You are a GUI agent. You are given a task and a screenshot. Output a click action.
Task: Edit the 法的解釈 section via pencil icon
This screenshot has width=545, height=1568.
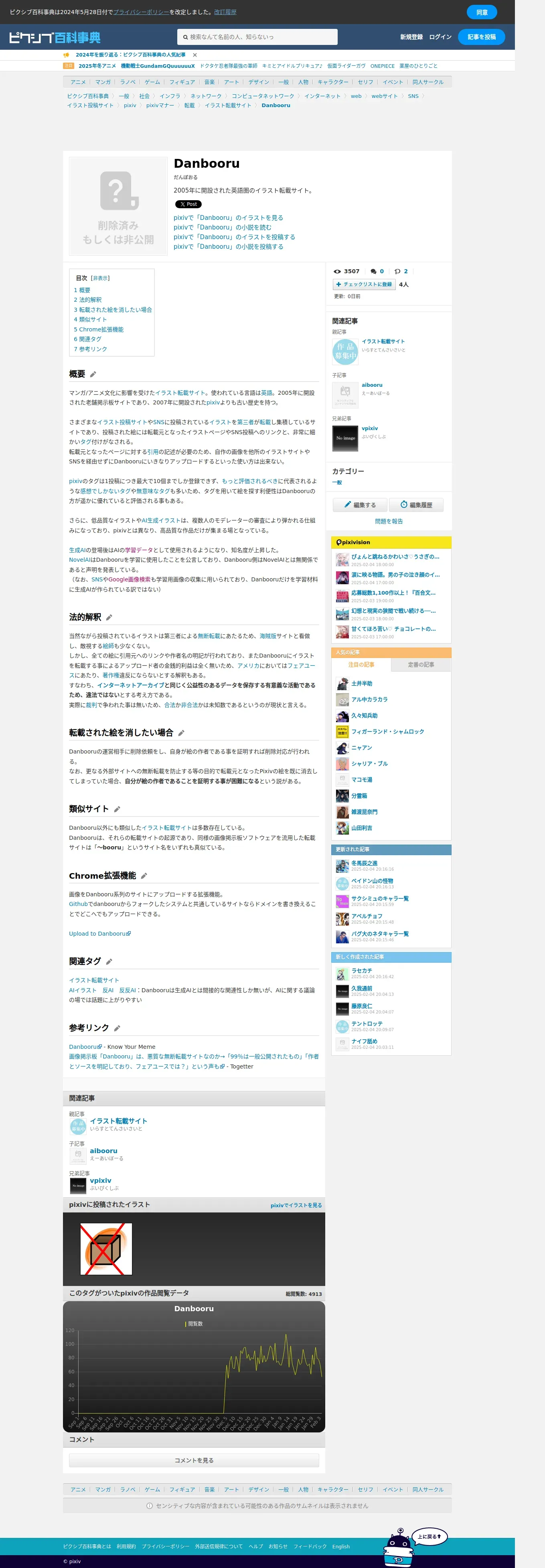click(x=109, y=617)
